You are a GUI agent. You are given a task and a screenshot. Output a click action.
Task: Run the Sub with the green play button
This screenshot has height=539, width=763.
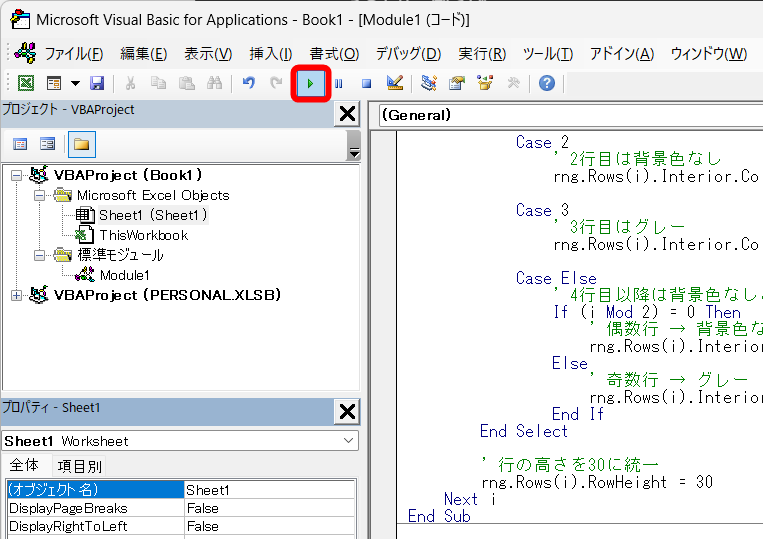tap(310, 84)
